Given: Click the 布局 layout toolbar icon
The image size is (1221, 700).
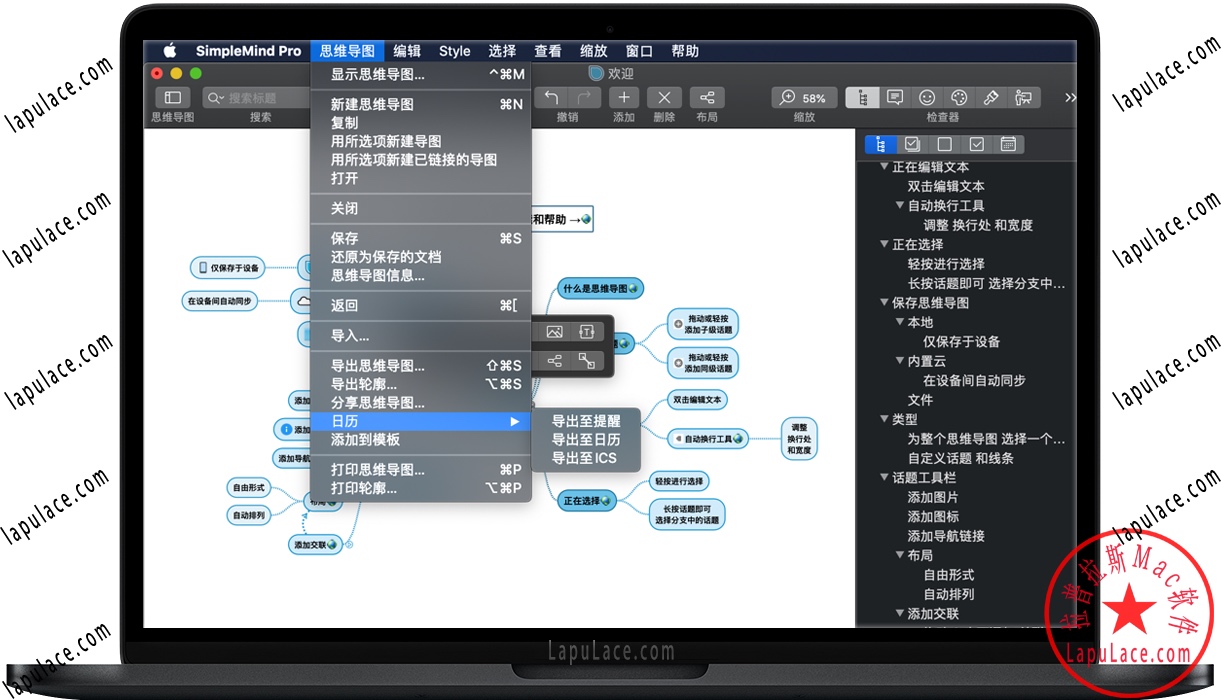Looking at the screenshot, I should click(706, 97).
